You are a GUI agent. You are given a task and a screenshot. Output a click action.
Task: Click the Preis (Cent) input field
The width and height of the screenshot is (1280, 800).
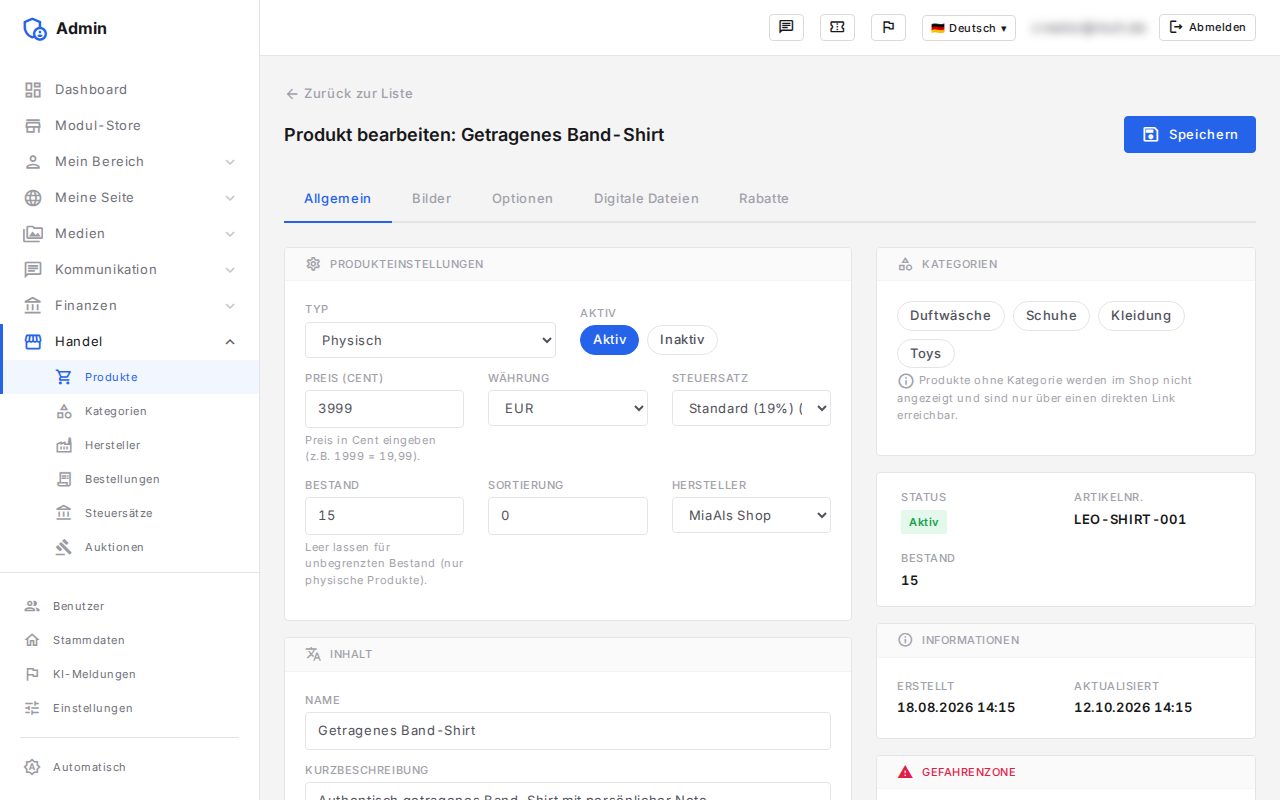point(384,408)
